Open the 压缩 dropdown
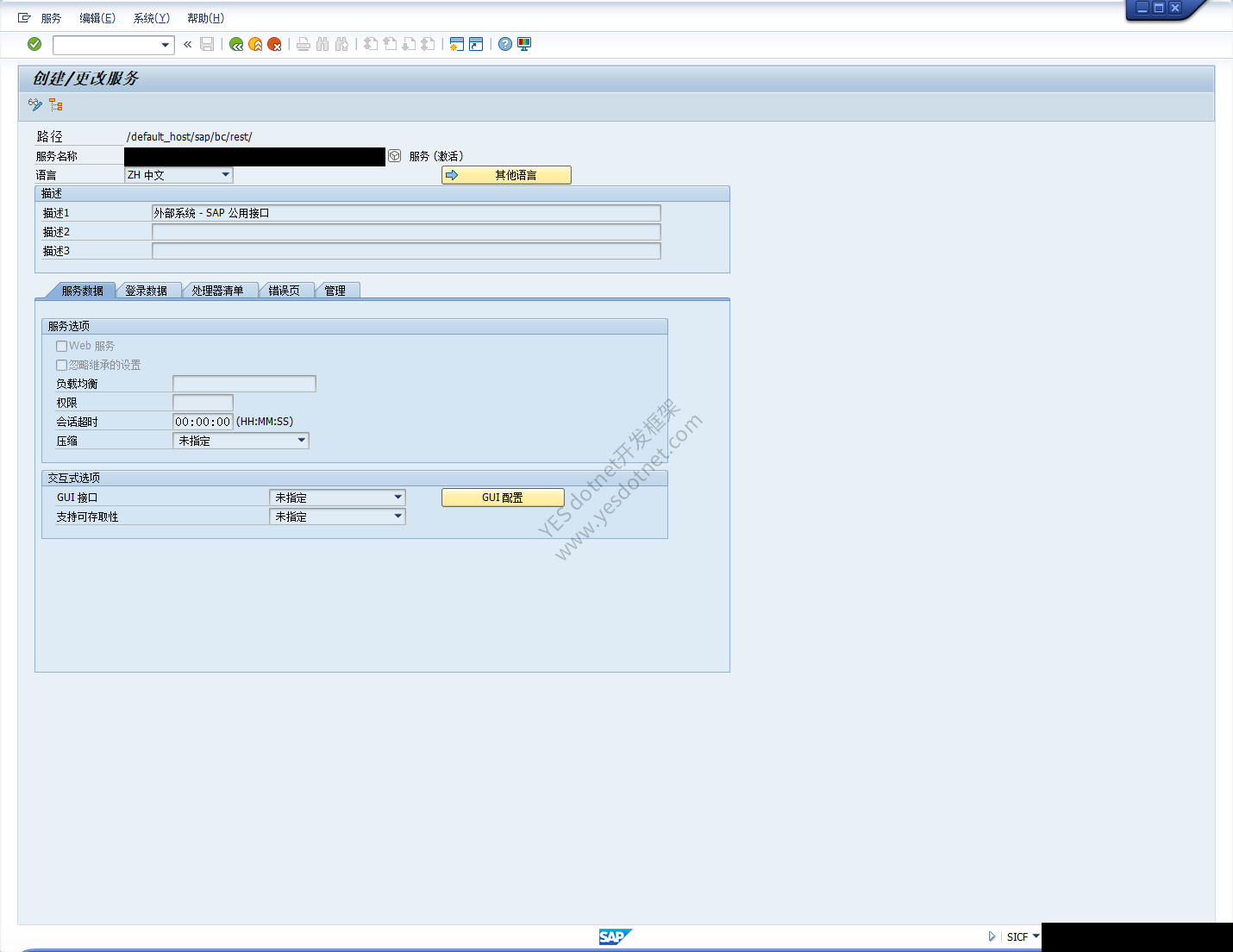Viewport: 1233px width, 952px height. (302, 441)
